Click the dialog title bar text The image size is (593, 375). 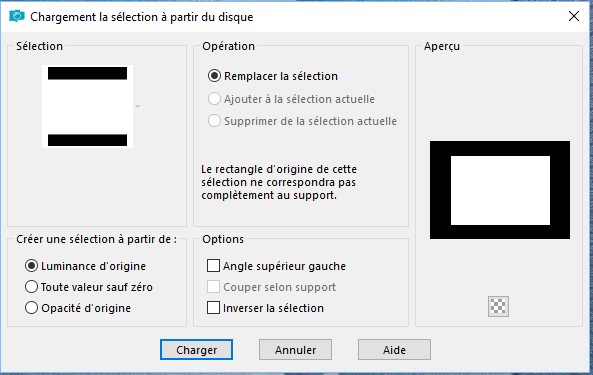(142, 17)
